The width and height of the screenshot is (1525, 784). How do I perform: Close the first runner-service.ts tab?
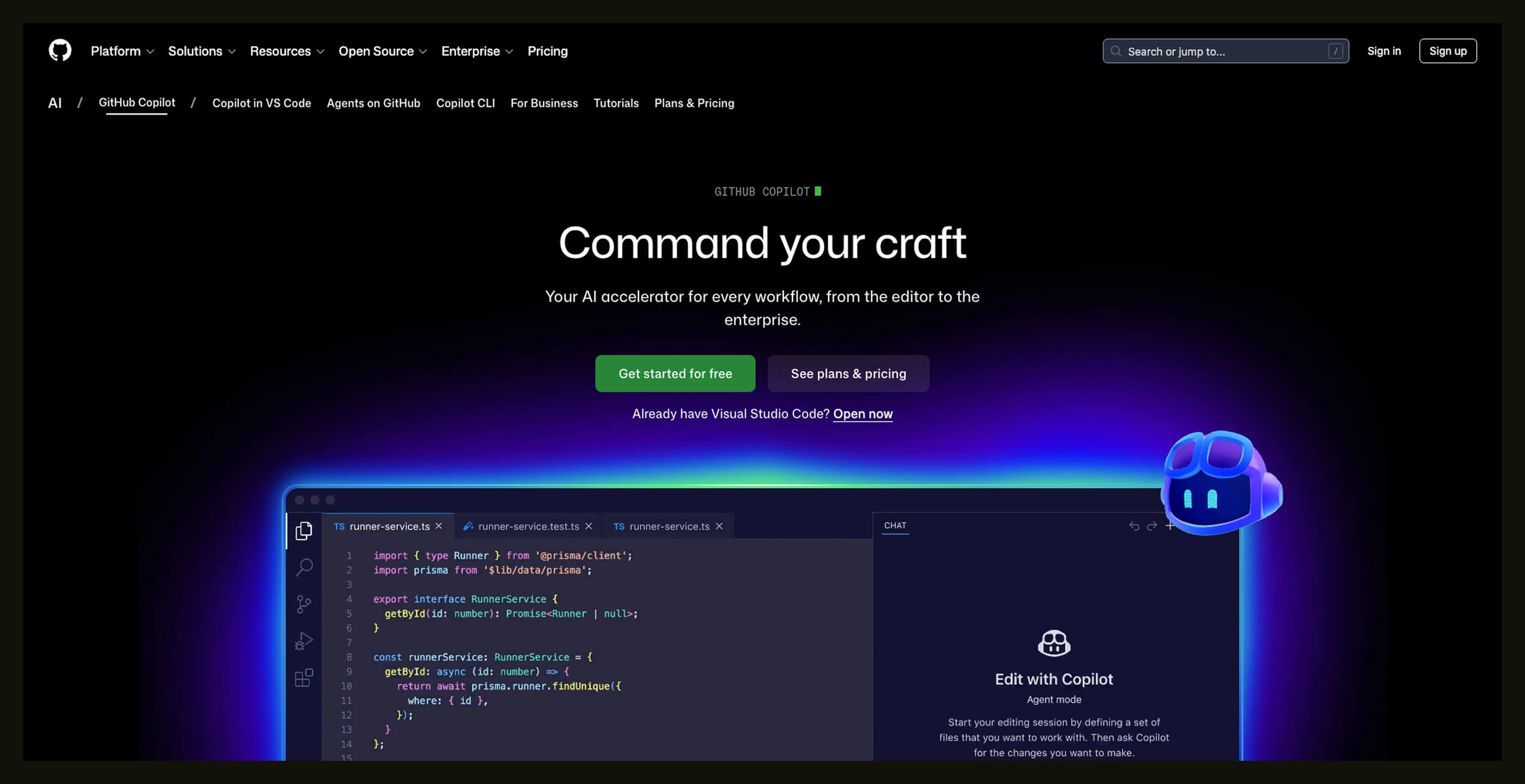coord(438,526)
